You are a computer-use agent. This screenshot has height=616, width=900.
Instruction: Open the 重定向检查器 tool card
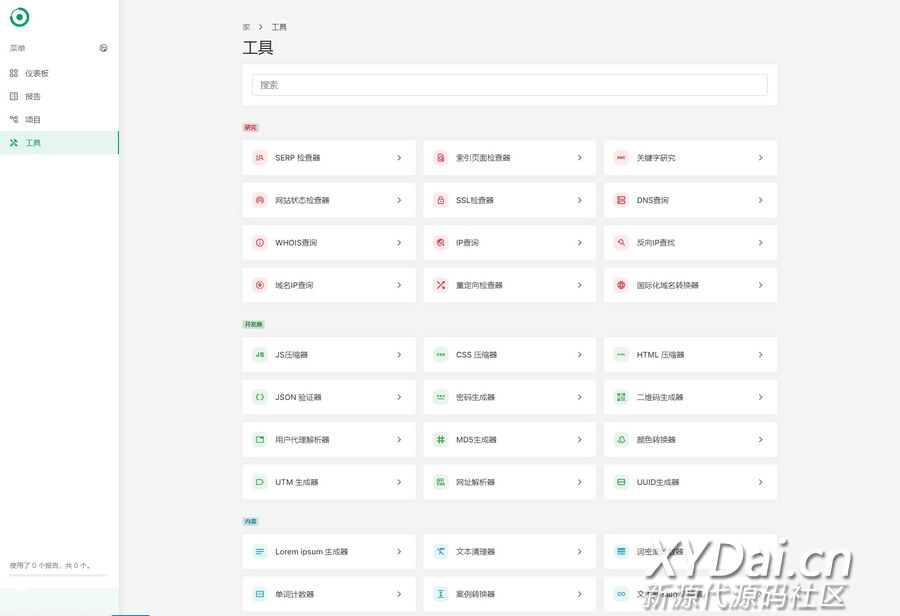point(509,285)
